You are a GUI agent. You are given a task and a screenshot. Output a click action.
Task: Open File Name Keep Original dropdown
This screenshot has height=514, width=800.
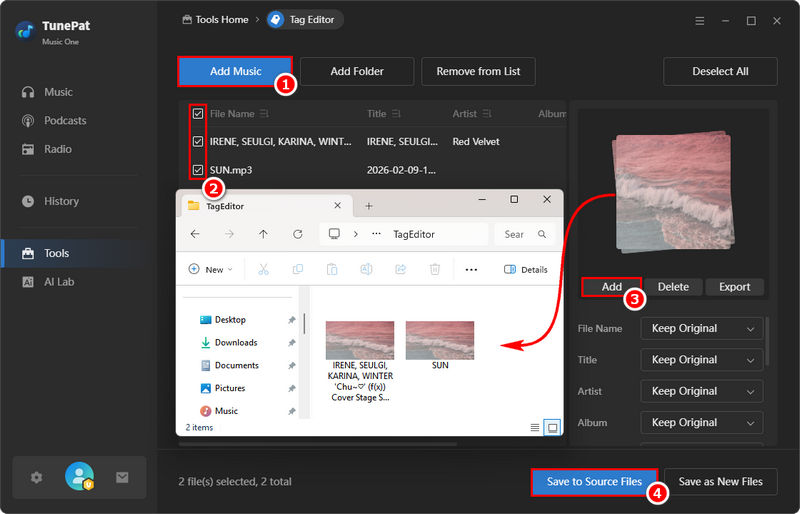pos(702,328)
